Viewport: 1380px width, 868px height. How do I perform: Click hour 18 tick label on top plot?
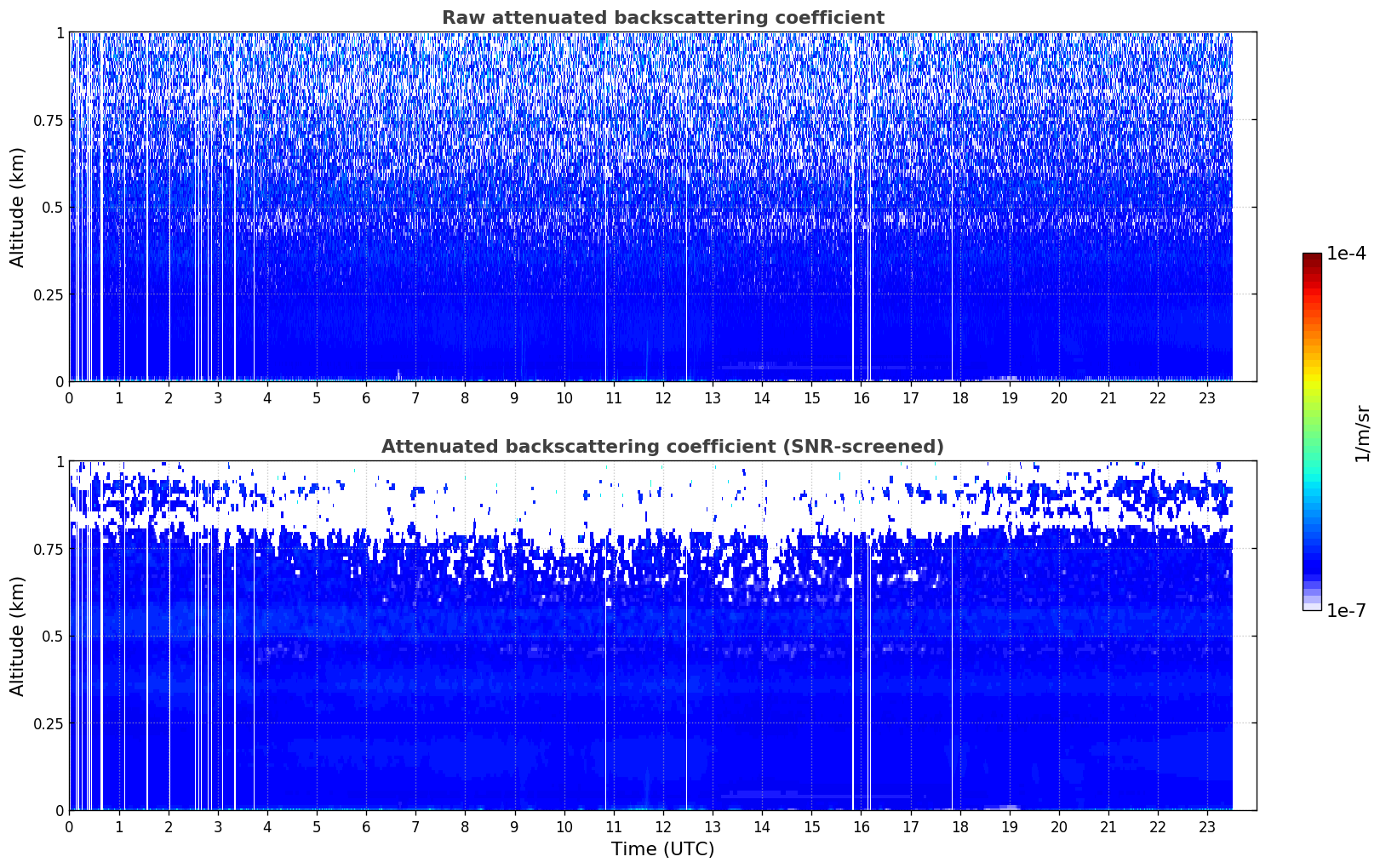[x=960, y=397]
